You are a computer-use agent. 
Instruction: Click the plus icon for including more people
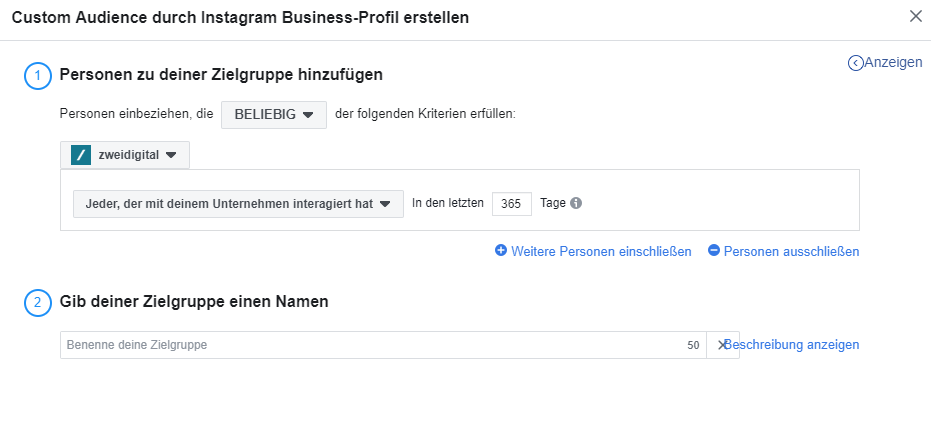coord(500,251)
